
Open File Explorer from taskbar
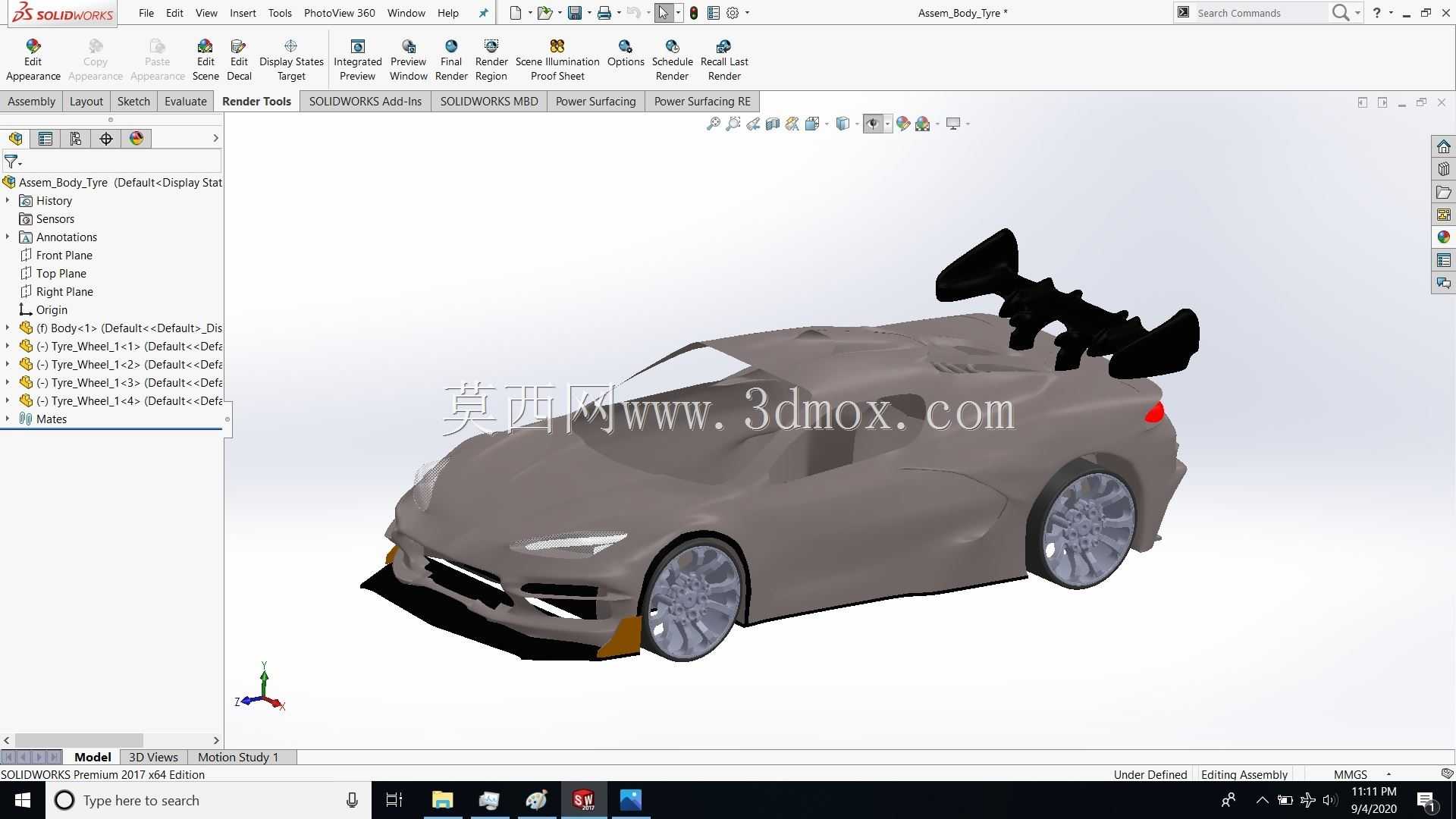(442, 800)
